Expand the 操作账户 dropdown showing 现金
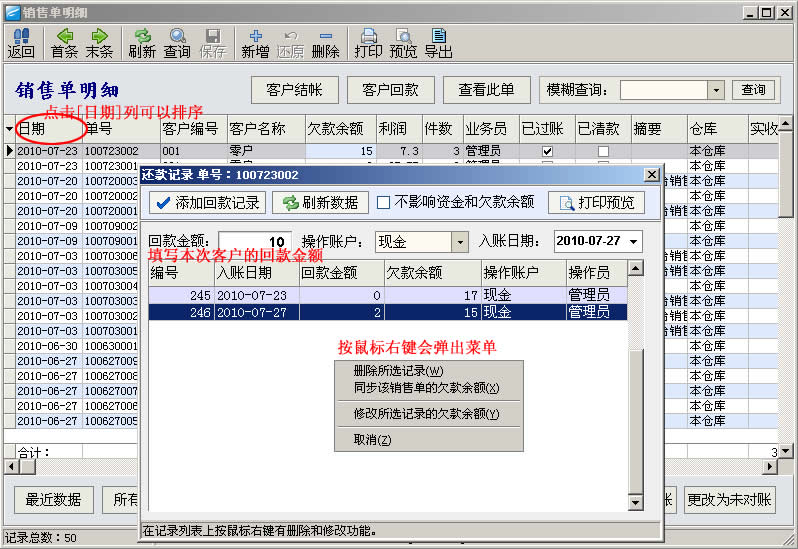 tap(459, 242)
